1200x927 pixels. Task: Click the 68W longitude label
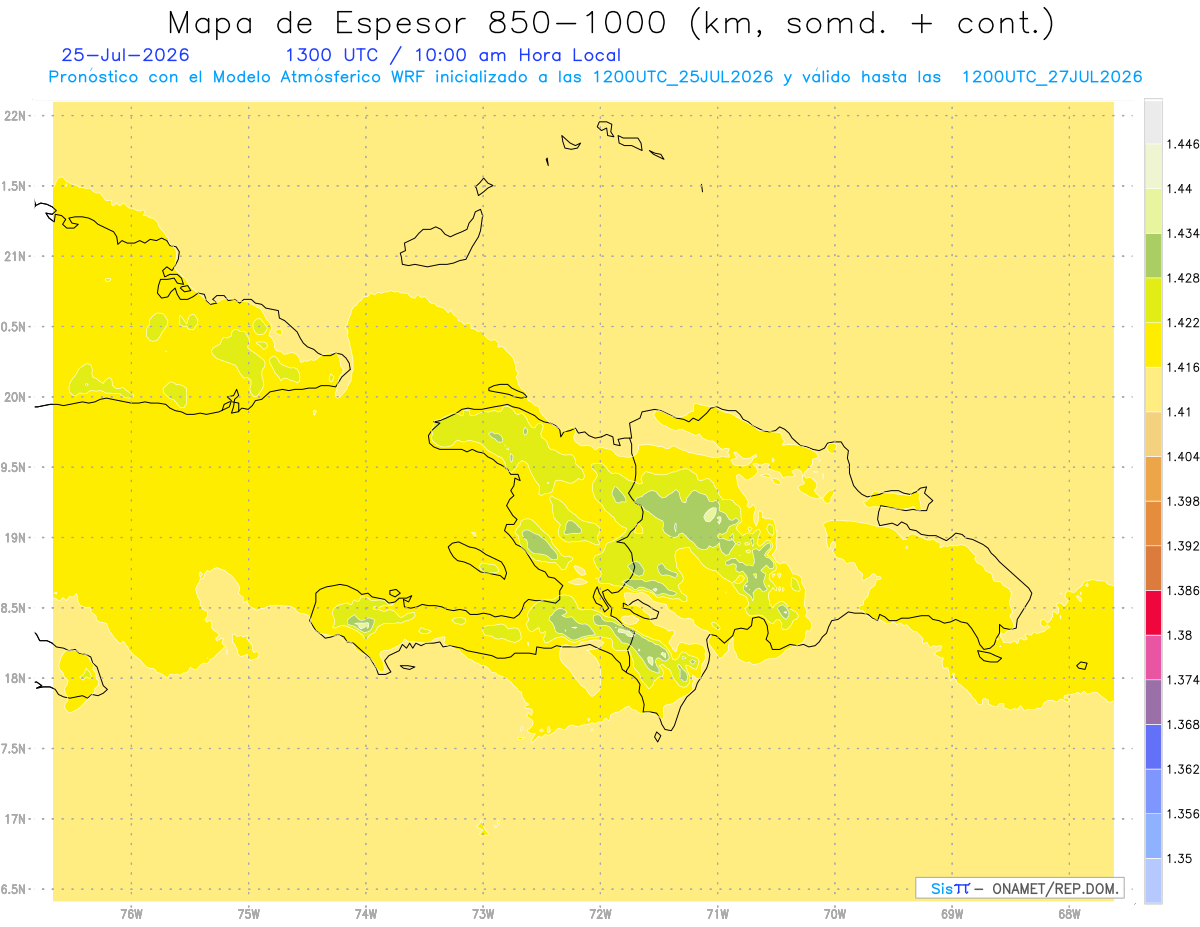tap(1069, 913)
